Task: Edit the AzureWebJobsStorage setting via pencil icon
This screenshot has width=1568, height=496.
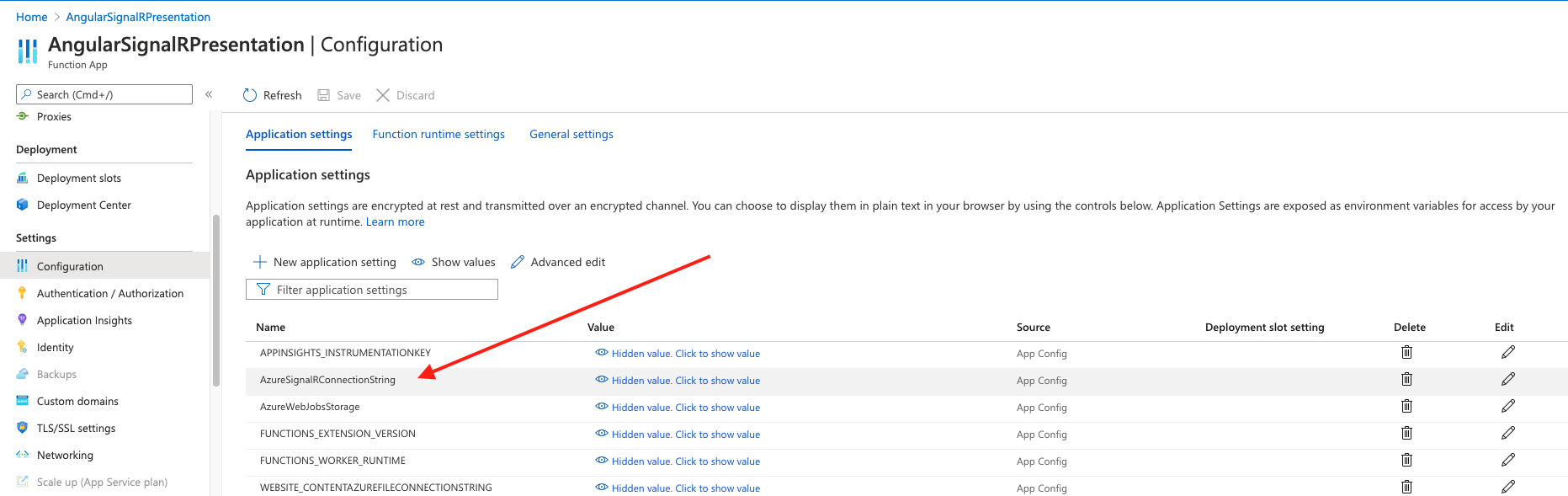Action: coord(1507,407)
